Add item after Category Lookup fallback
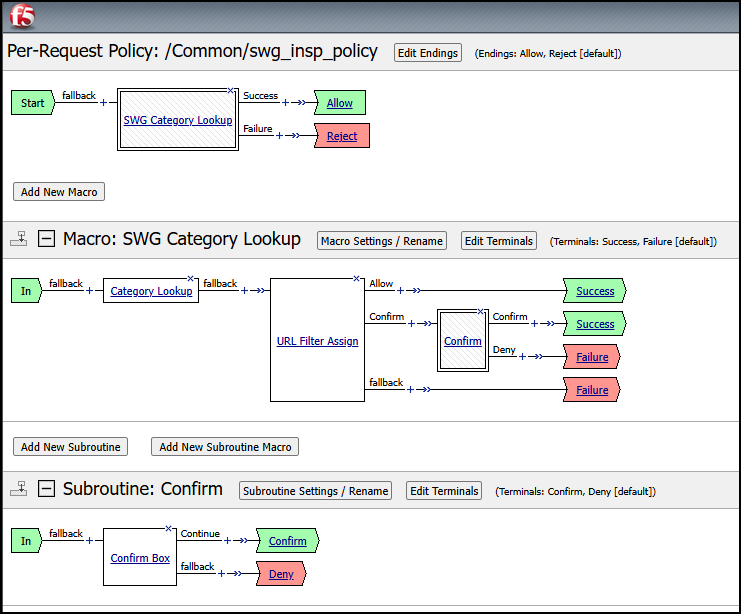Image resolution: width=741 pixels, height=614 pixels. (x=244, y=291)
